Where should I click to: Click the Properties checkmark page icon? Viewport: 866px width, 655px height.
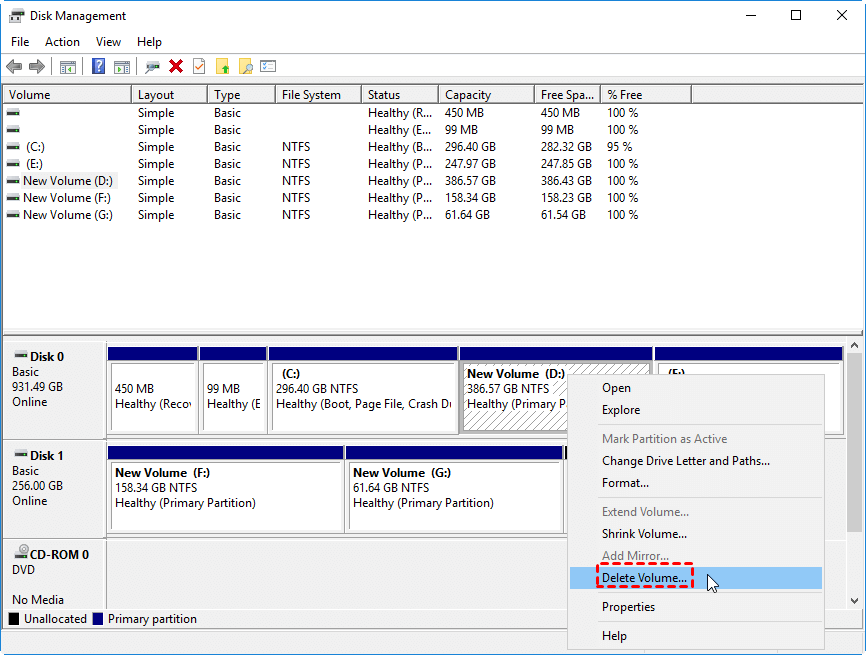pos(199,67)
